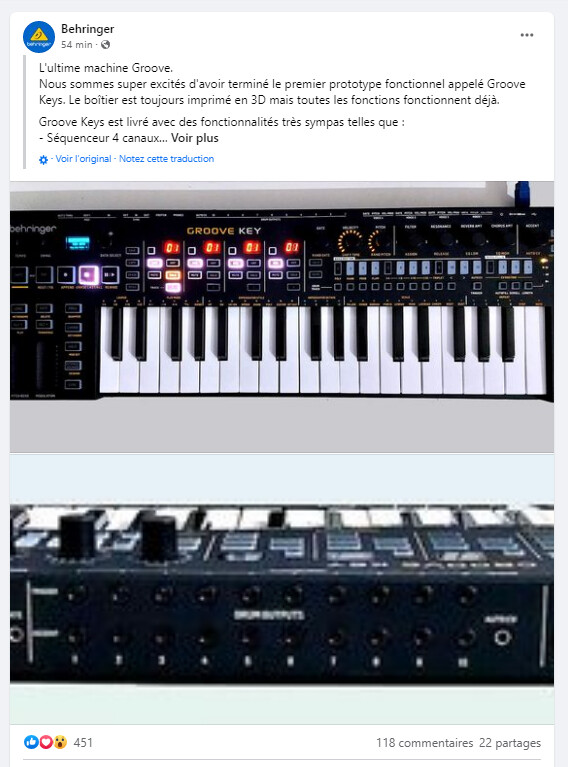Open the Behringer profile picture

click(39, 37)
